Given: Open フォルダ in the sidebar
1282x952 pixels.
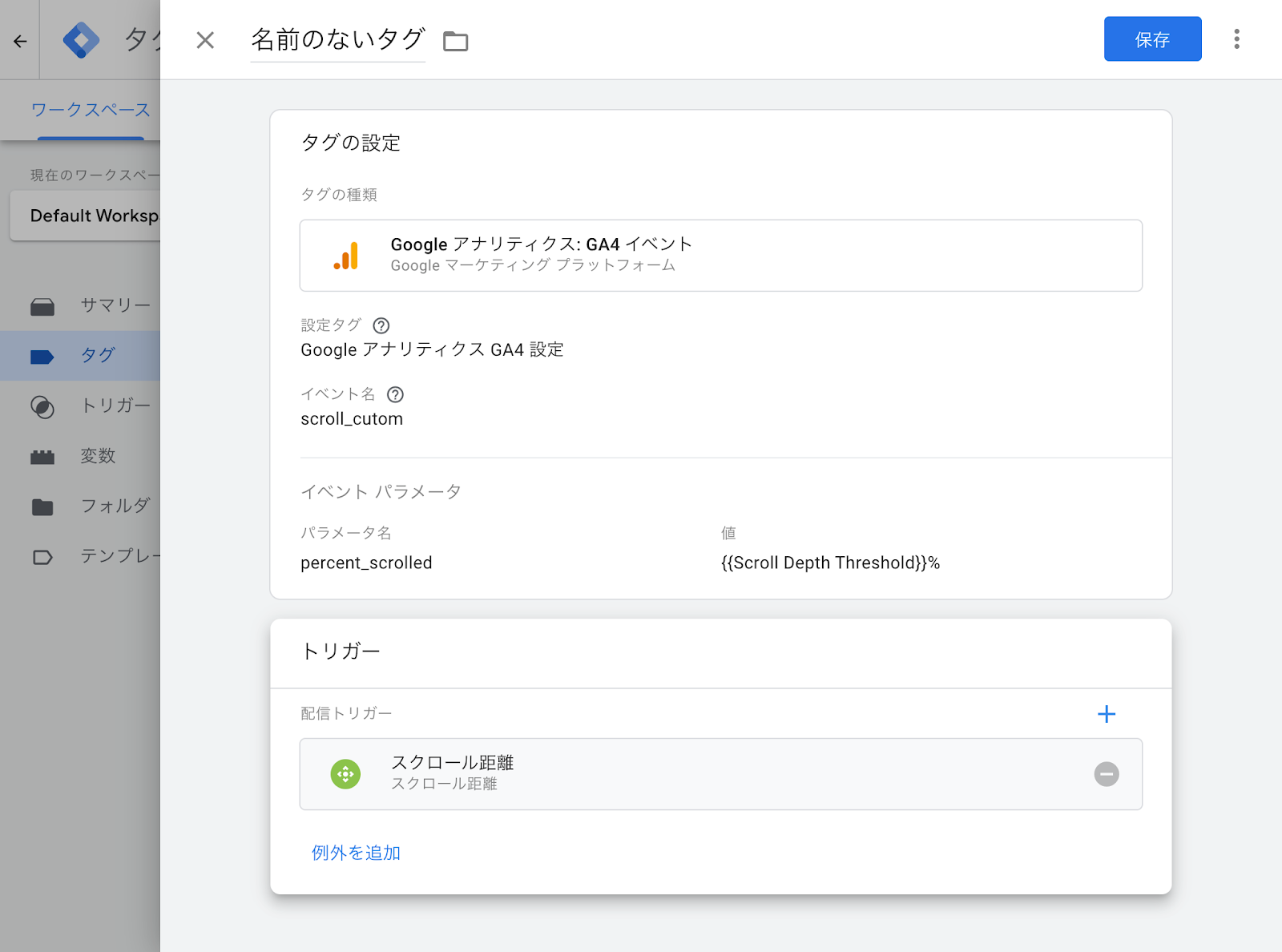Looking at the screenshot, I should point(115,506).
